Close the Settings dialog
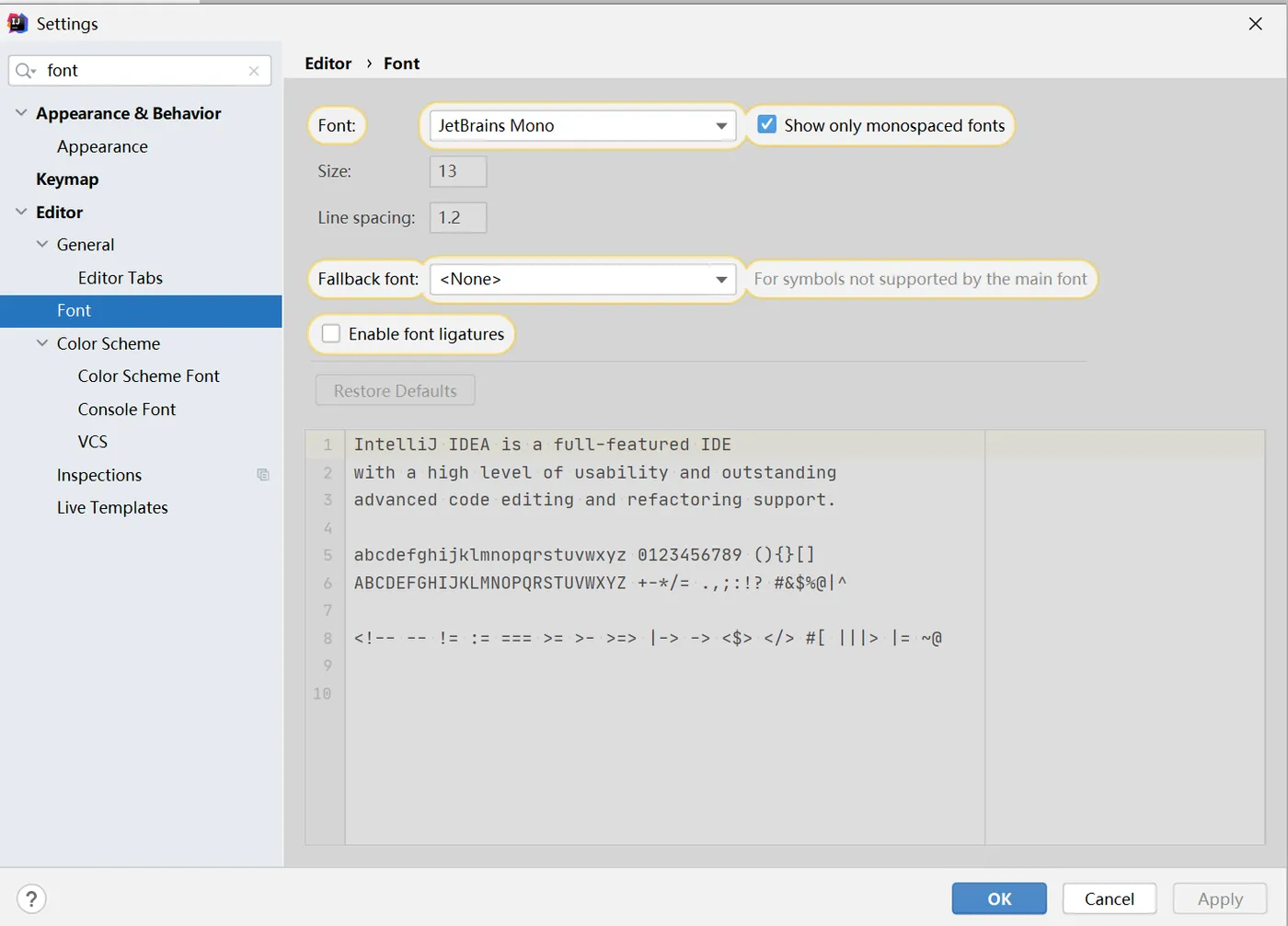1288x926 pixels. [1256, 24]
